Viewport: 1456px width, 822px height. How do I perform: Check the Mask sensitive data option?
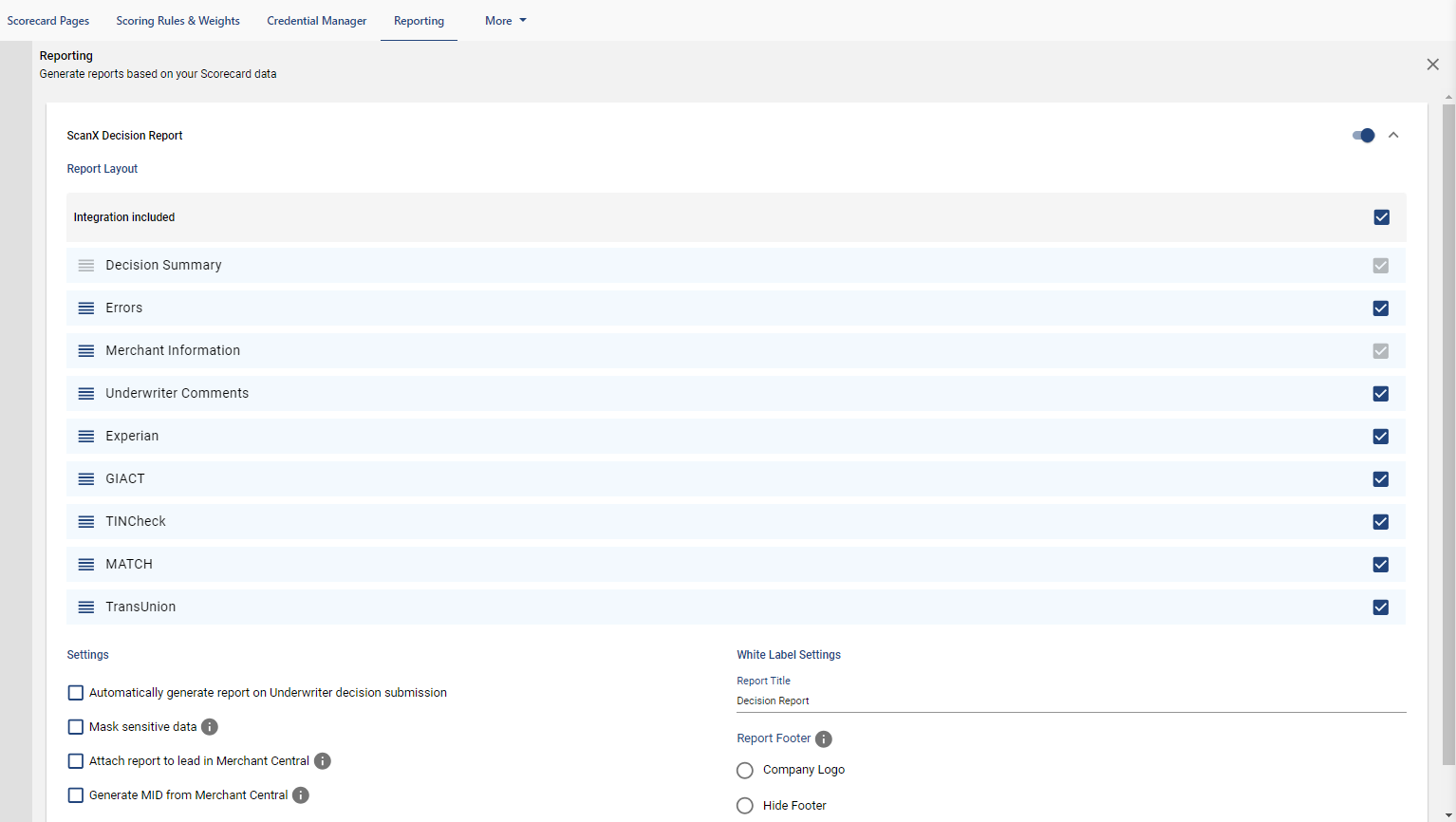[76, 727]
